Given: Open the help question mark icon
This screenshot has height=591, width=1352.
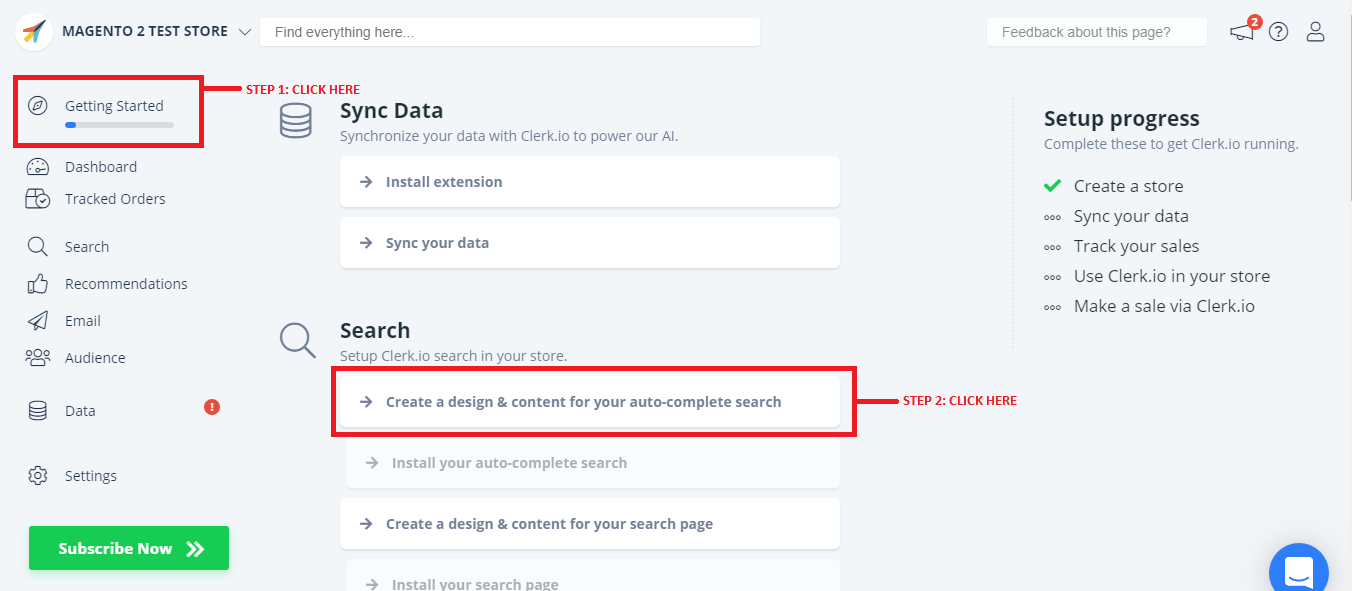Looking at the screenshot, I should (1278, 32).
